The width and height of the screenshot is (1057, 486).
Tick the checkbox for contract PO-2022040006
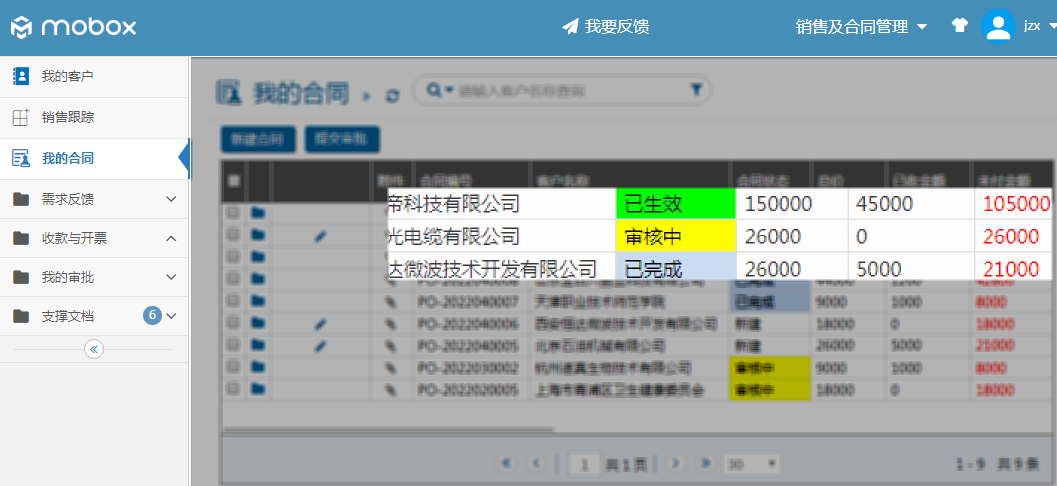[233, 324]
